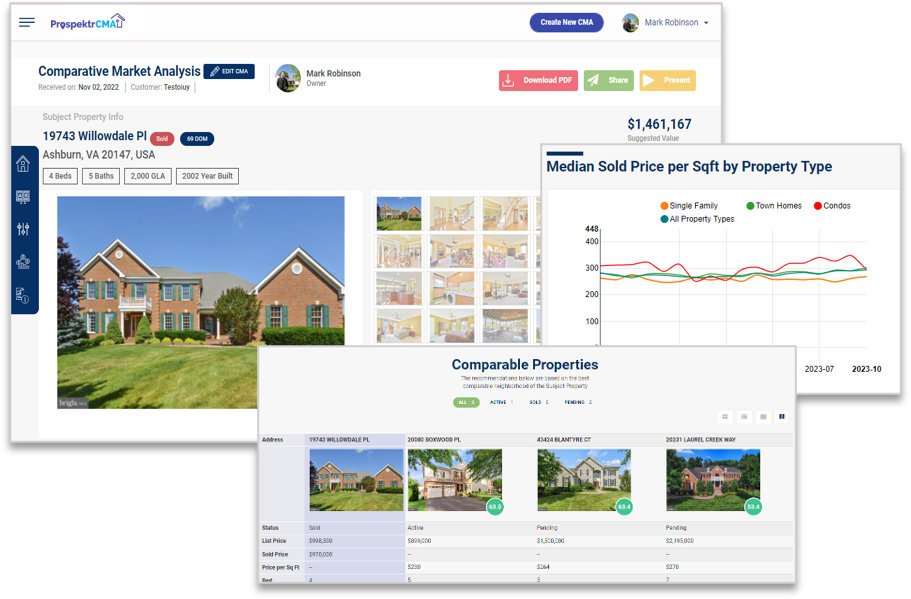Toggle Single Family legend in chart
Screen dimensions: 911x599
coord(689,206)
